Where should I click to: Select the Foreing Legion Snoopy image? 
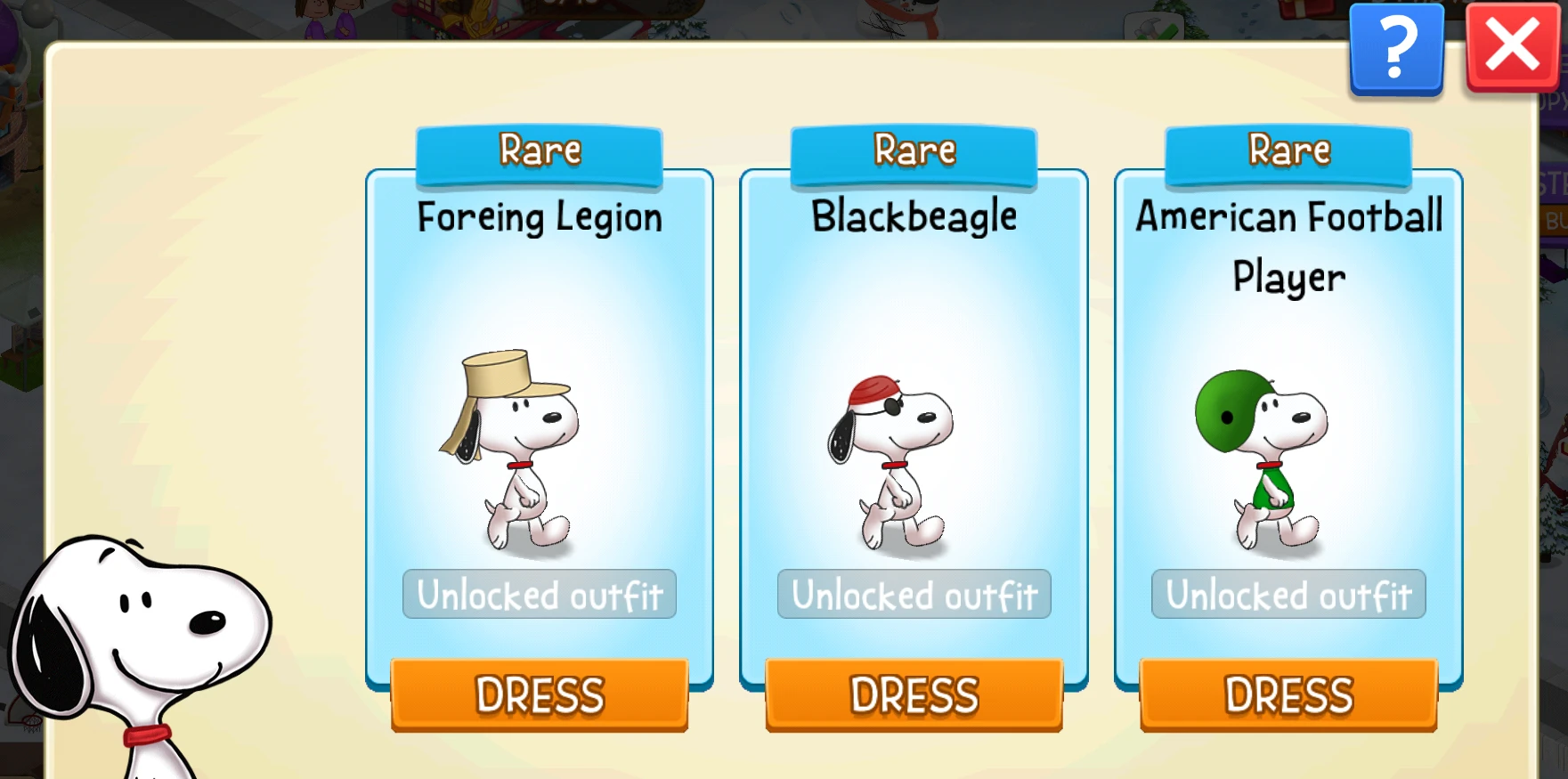(x=512, y=450)
